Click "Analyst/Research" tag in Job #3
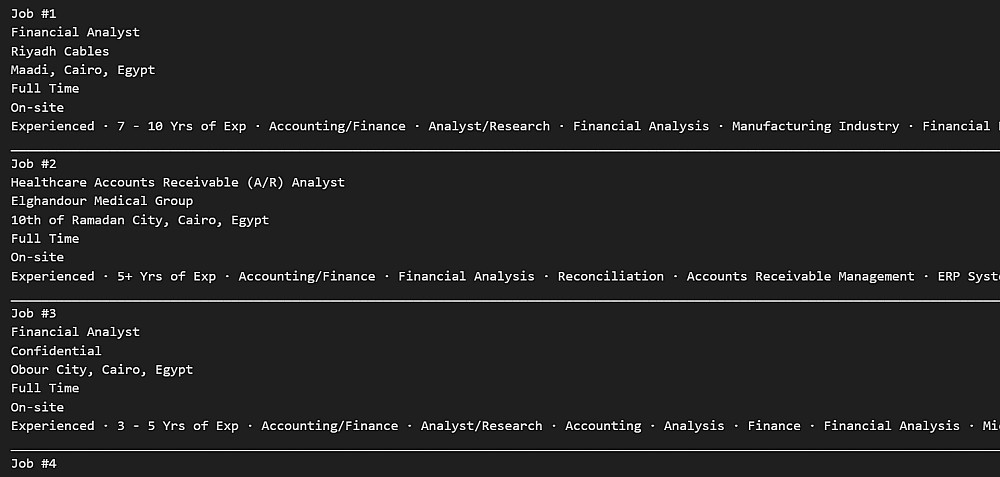1000x477 pixels. coord(481,426)
